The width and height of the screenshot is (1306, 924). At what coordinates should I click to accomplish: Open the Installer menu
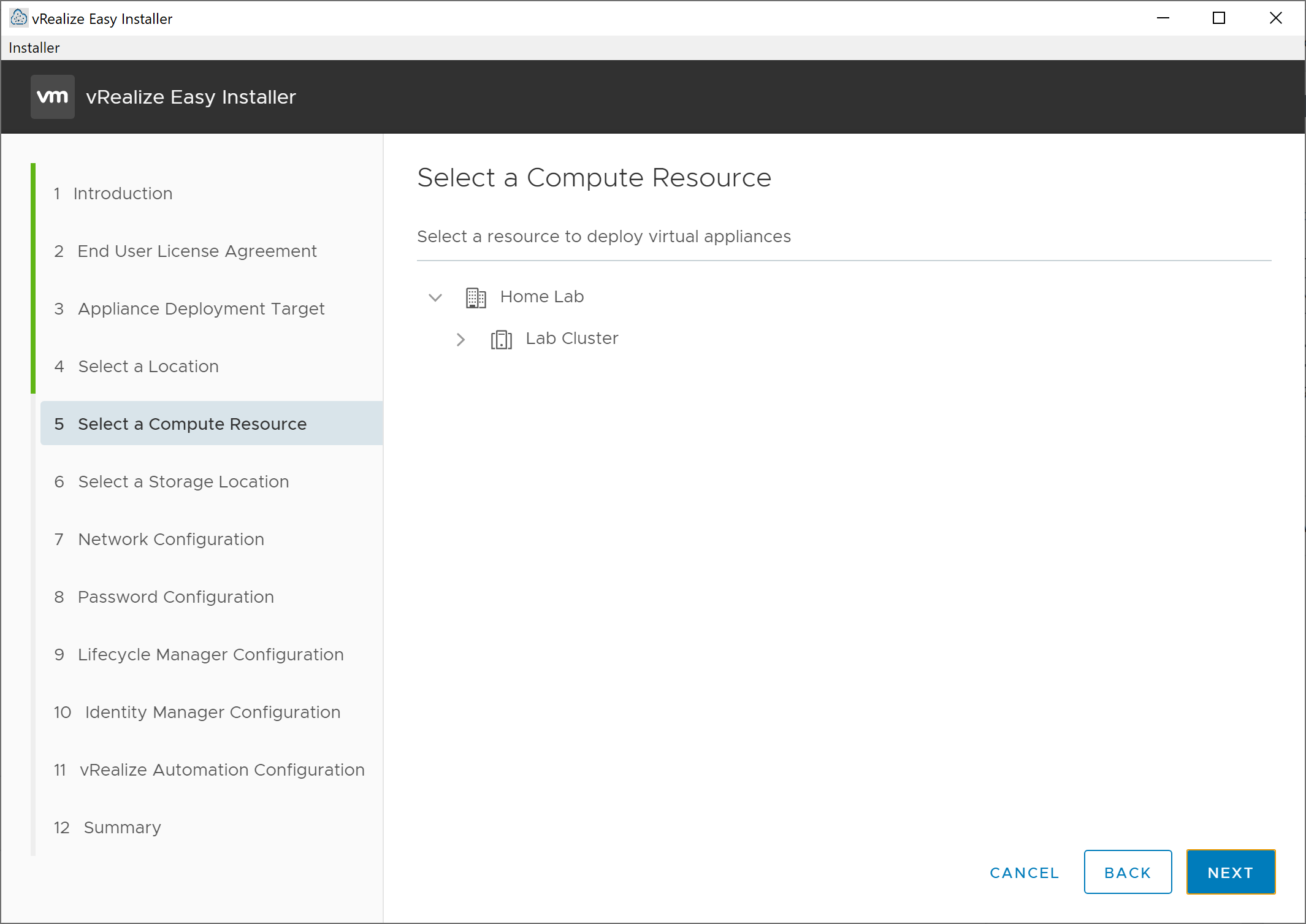pyautogui.click(x=34, y=48)
